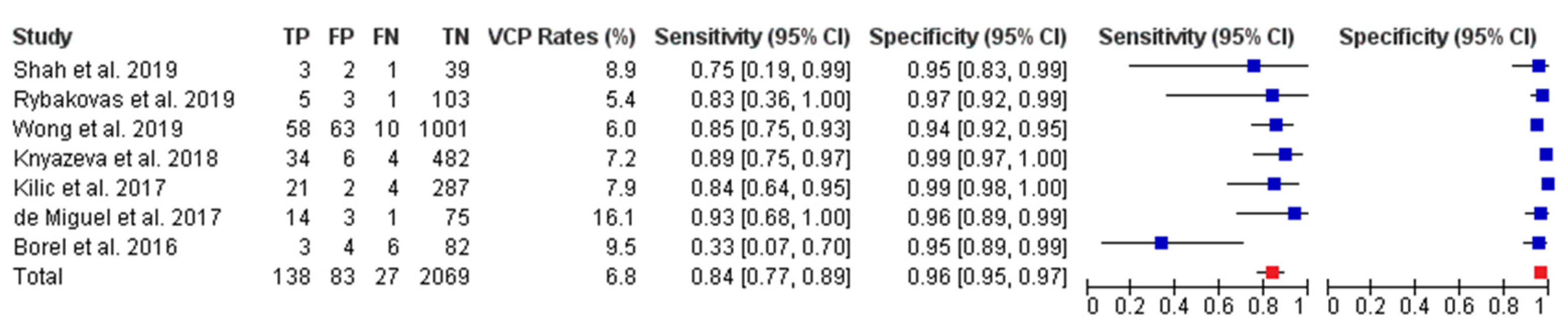Click de Miguel VCP rate value 16.1
The height and width of the screenshot is (332, 1568).
[614, 218]
